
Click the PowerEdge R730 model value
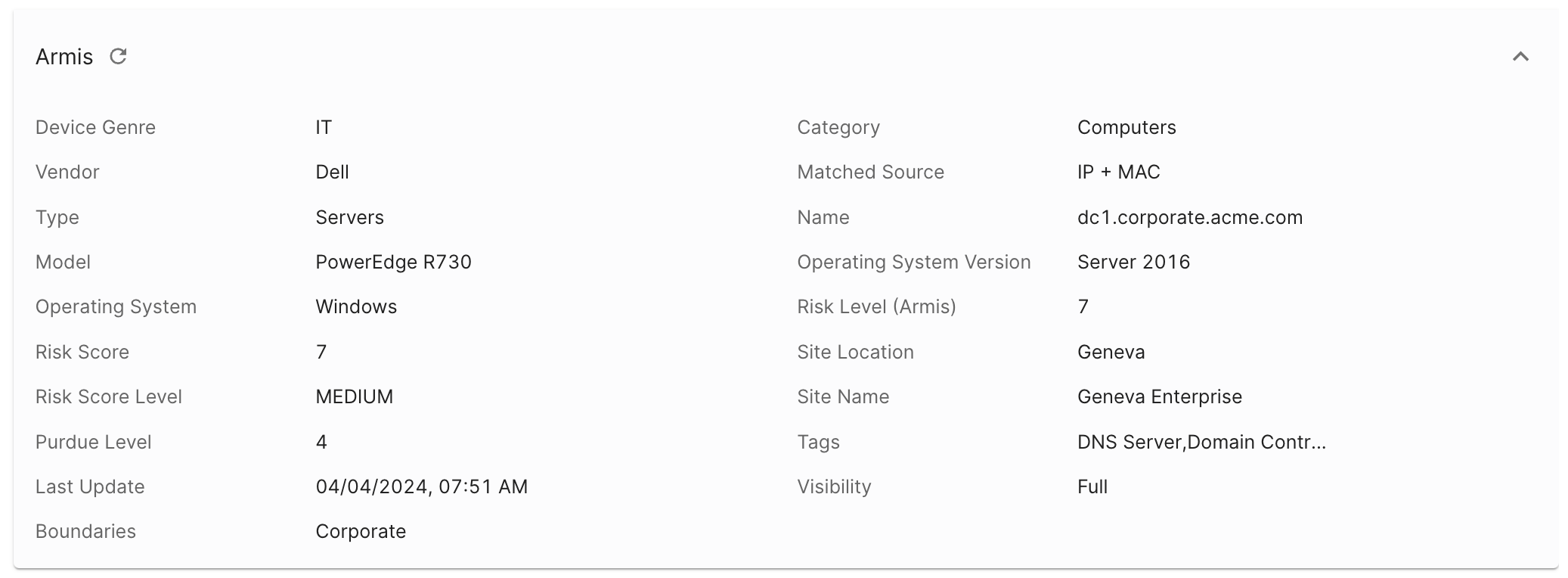pyautogui.click(x=393, y=263)
